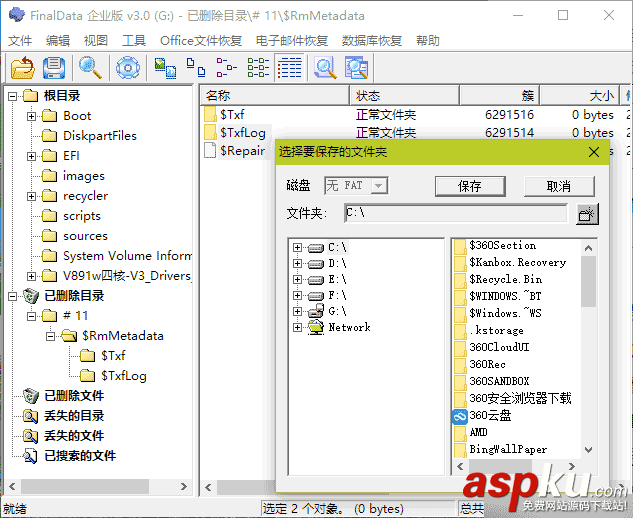Click the 丢失的文件 search folder icon
This screenshot has width=633, height=518.
(31, 436)
